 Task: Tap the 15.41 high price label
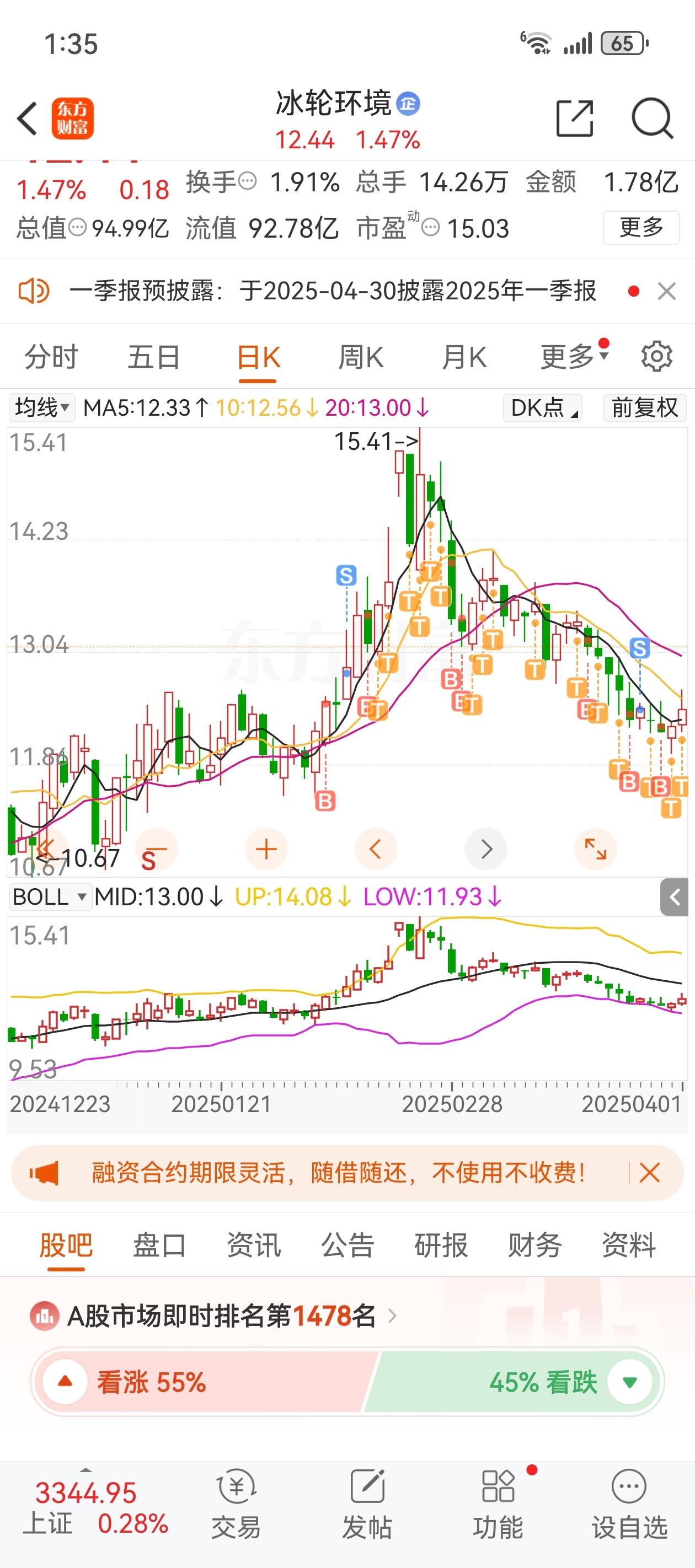pos(376,441)
